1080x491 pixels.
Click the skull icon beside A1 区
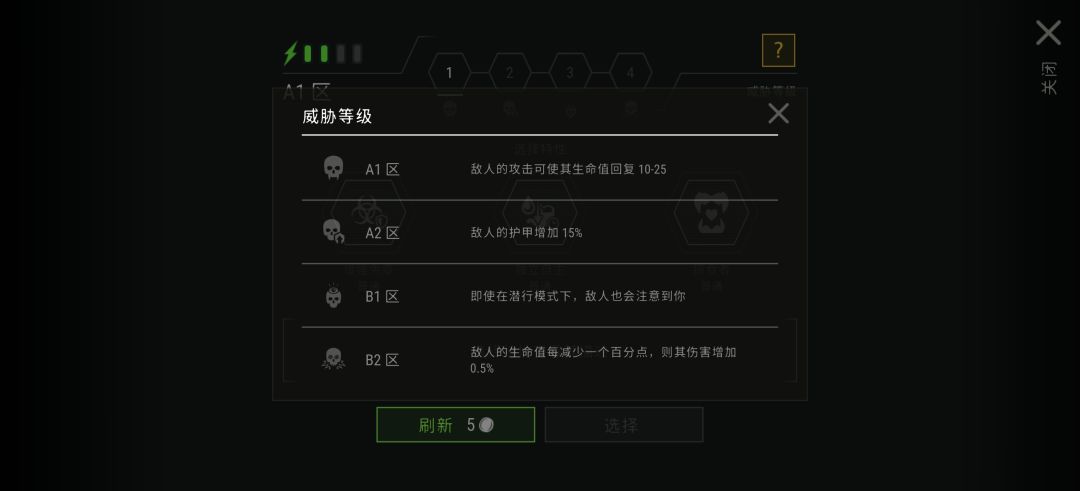click(x=333, y=168)
